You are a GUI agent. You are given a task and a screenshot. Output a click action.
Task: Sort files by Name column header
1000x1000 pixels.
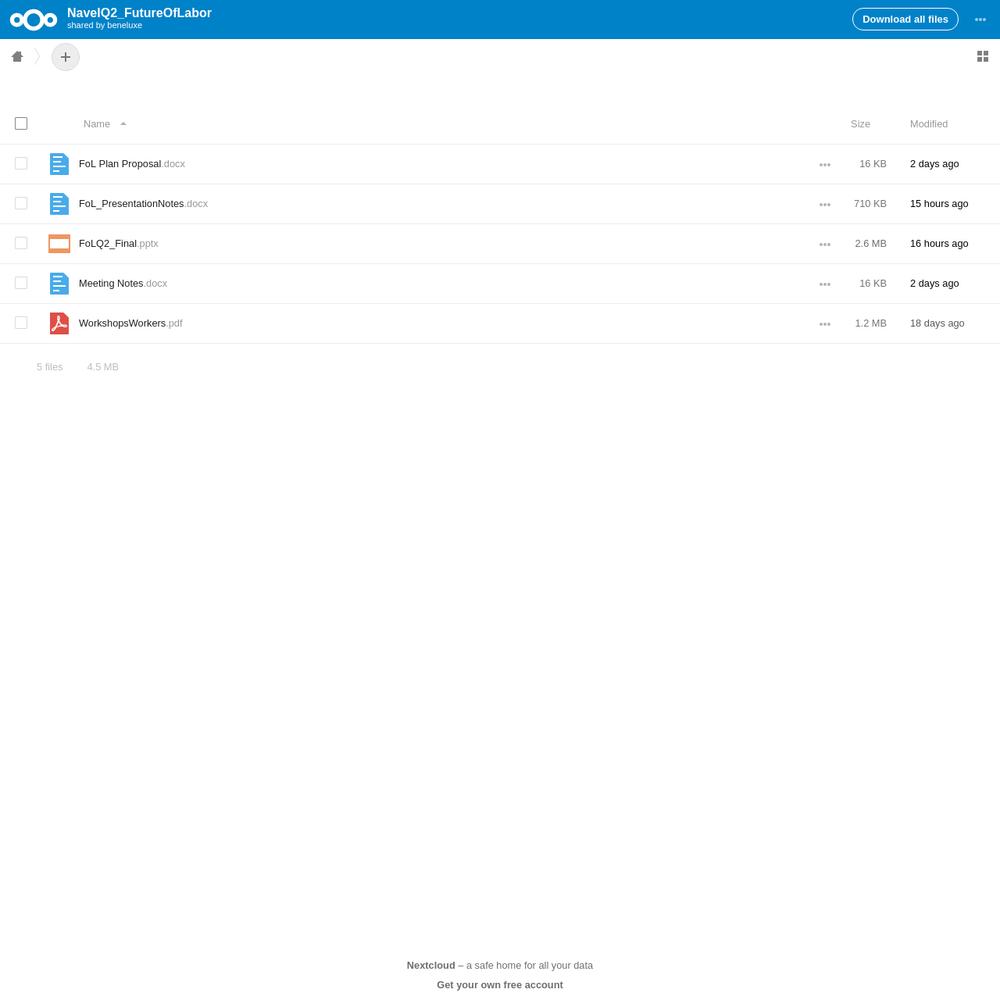point(96,124)
